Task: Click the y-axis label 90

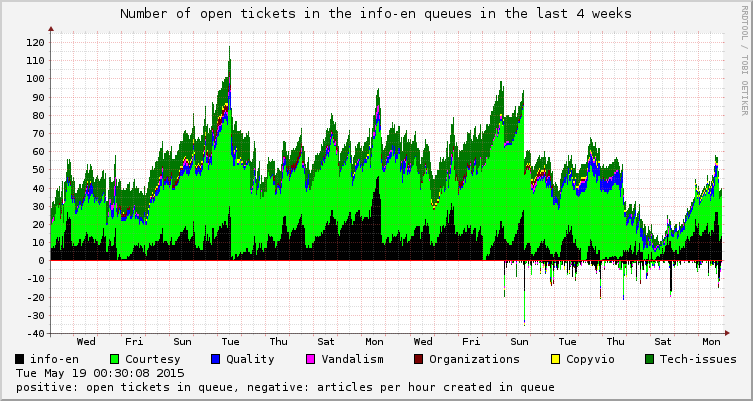Action: click(37, 97)
